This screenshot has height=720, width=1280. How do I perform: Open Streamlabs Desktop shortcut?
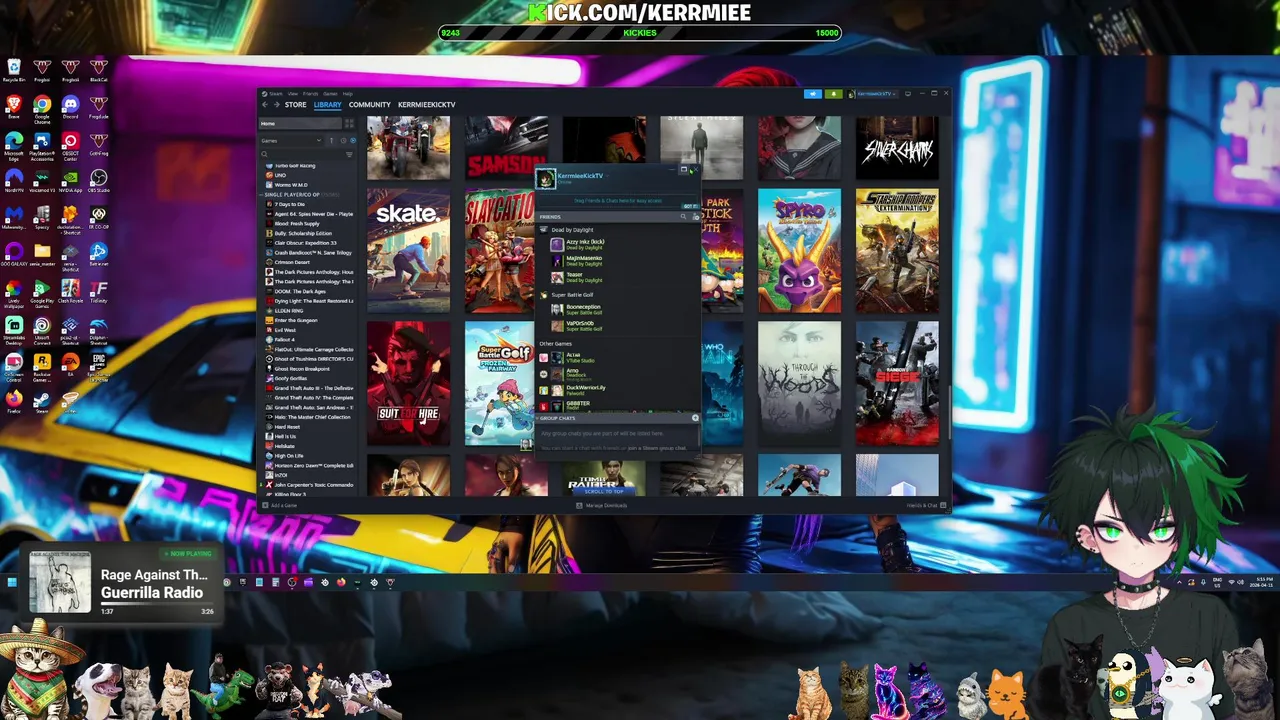[14, 330]
